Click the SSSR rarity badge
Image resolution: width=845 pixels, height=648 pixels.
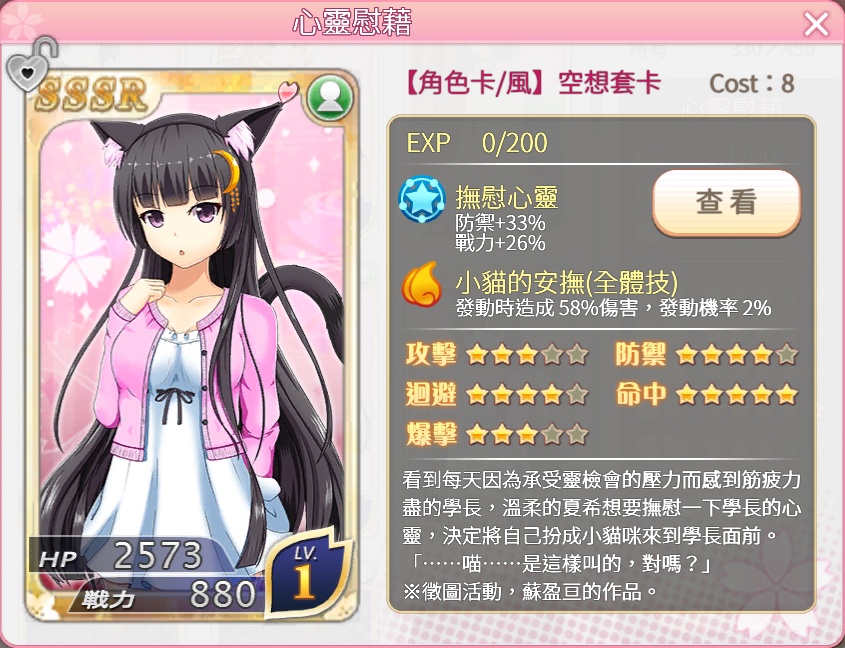(x=92, y=94)
